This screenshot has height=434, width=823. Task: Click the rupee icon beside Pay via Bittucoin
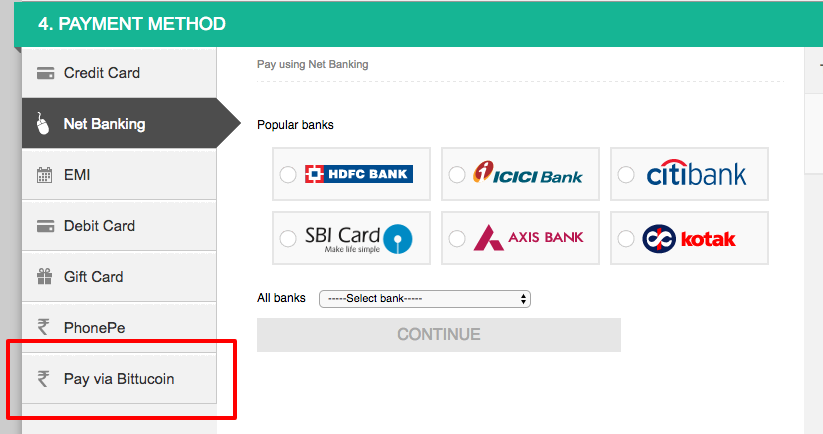(x=44, y=378)
